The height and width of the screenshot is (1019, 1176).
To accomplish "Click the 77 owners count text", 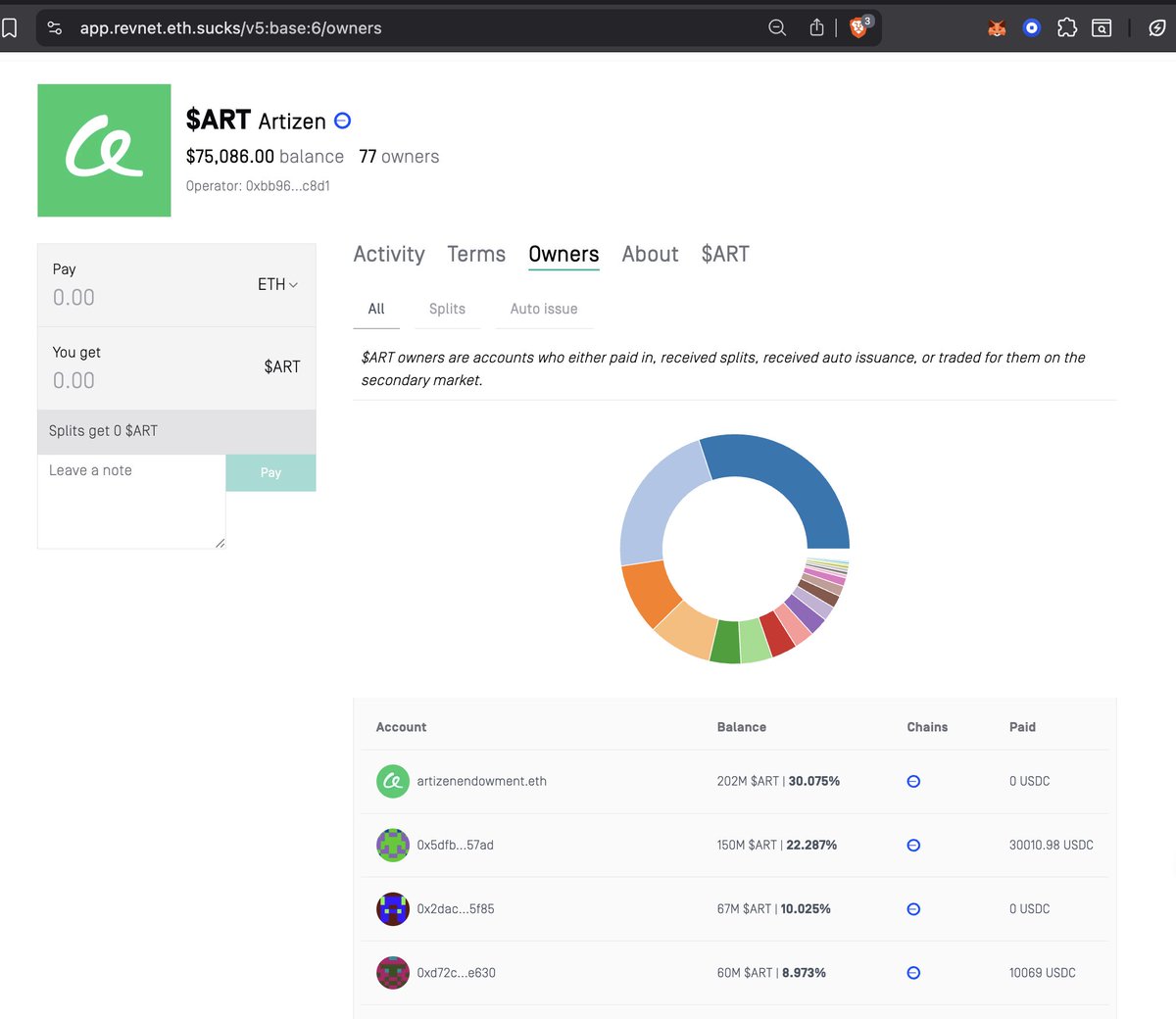I will tap(399, 157).
